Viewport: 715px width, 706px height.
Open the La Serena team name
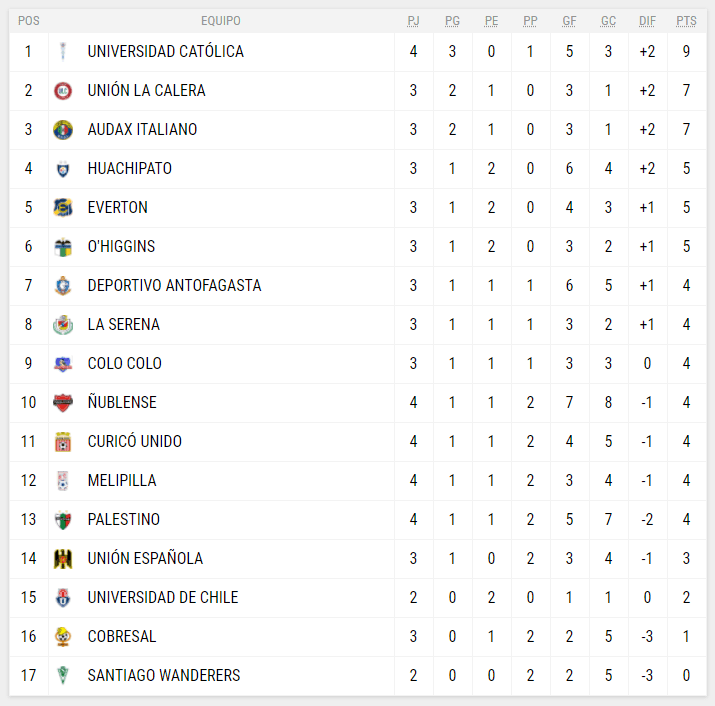(123, 325)
